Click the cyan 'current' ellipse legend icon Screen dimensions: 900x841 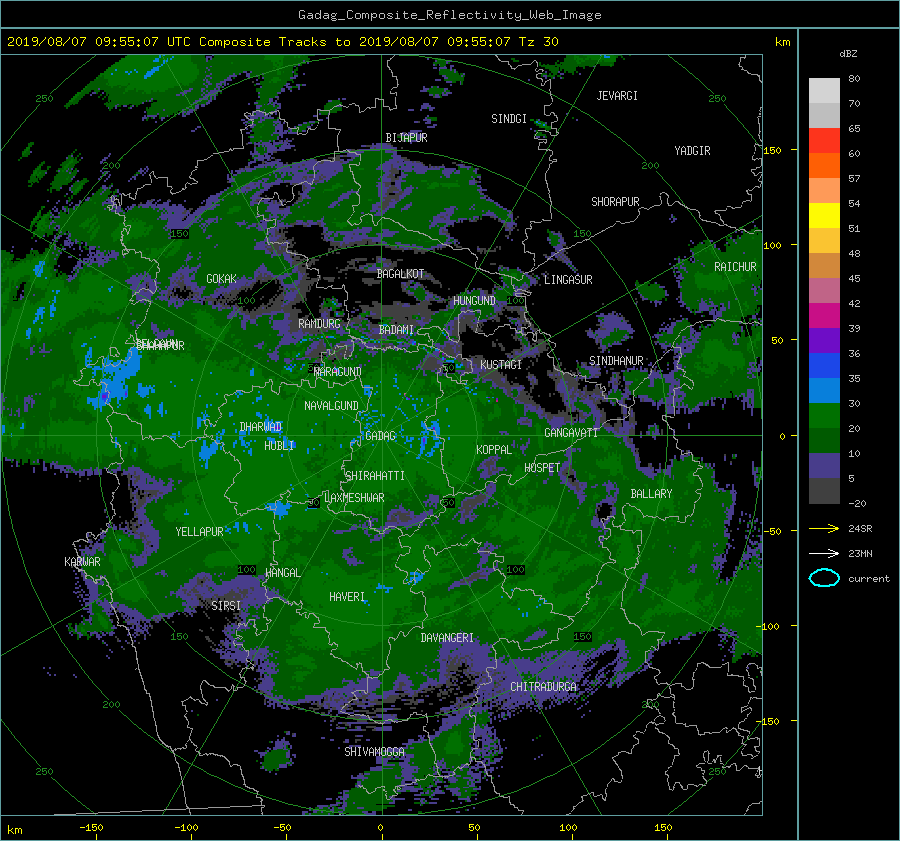(824, 578)
